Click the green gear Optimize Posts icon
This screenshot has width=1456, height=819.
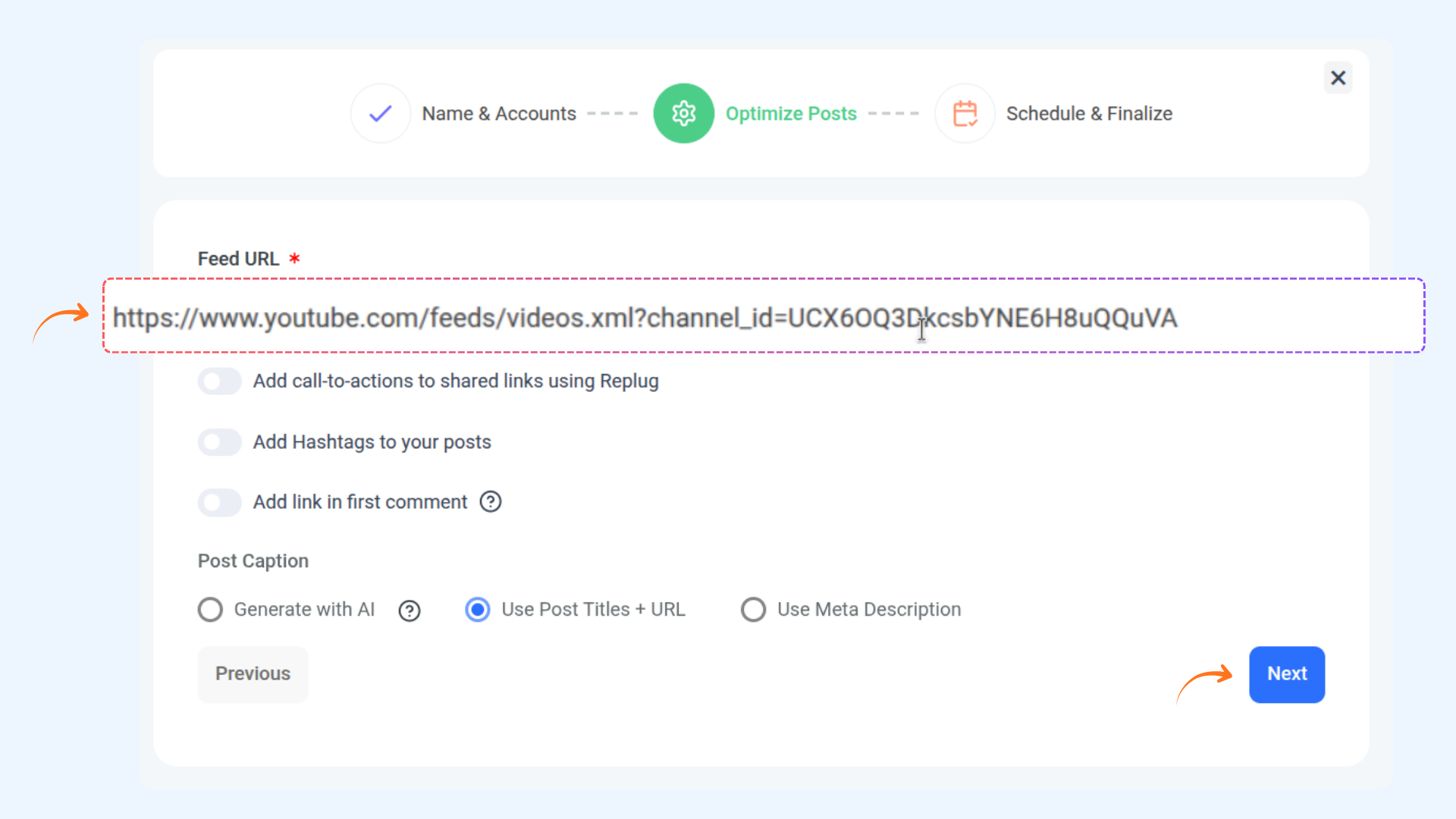pyautogui.click(x=683, y=114)
